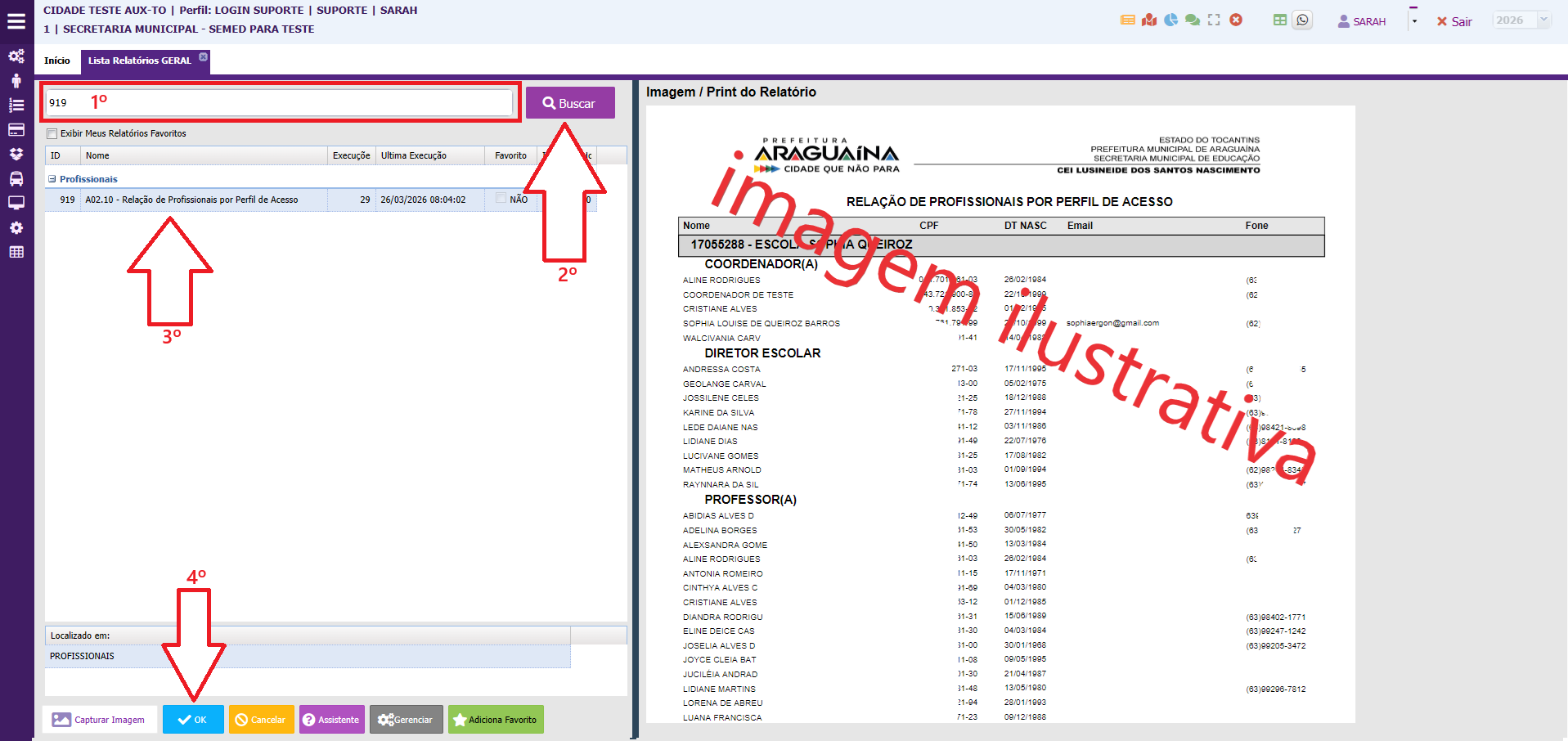
Task: Click the Adiciona Favorito button
Action: click(496, 720)
